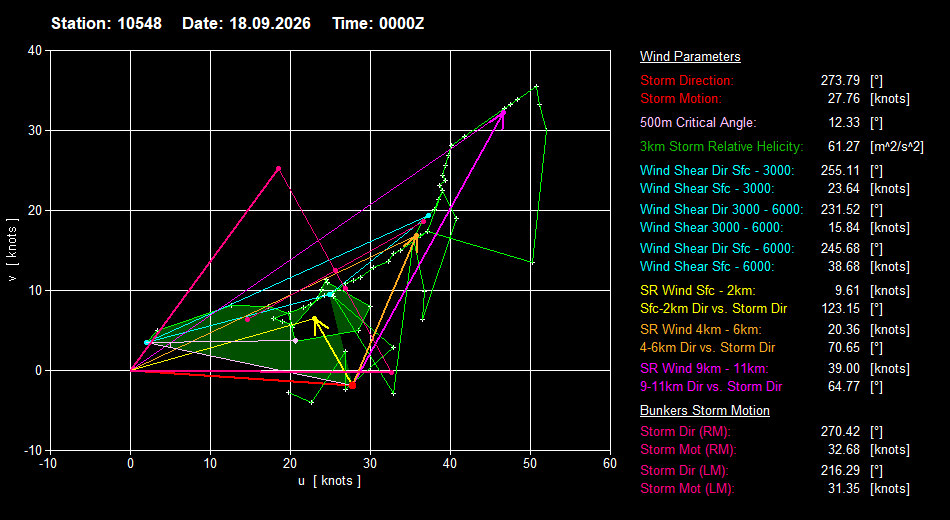Click the lavender diamond critical angle marker
Screen dimensions: 950x520
coord(296,341)
